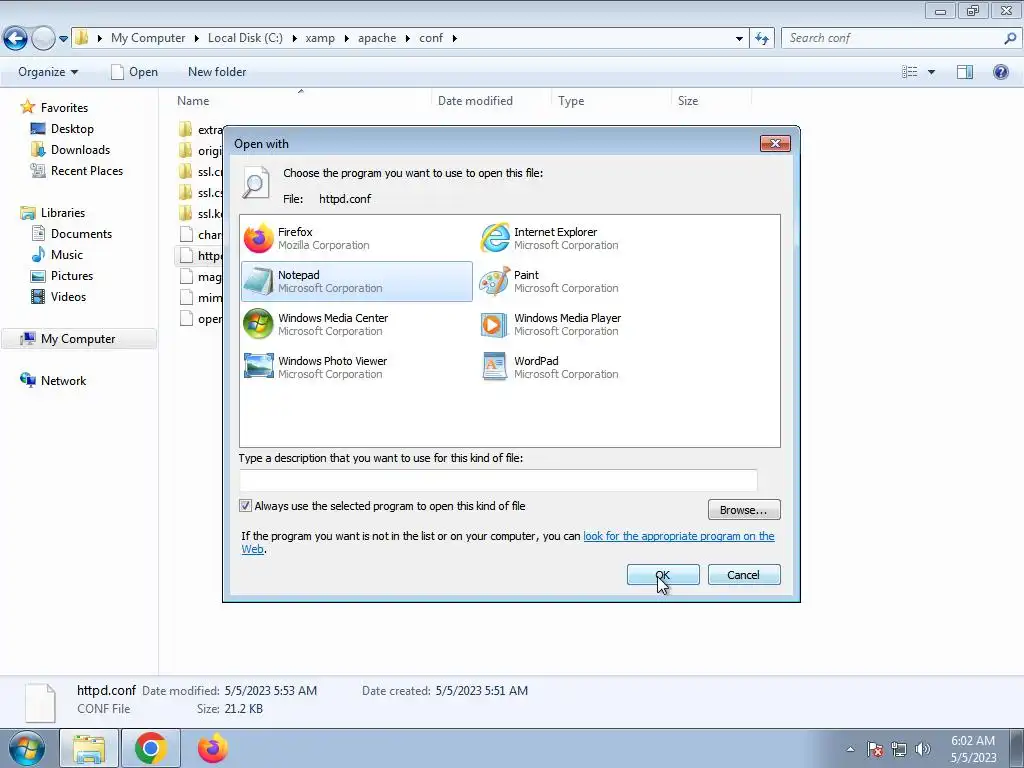Uncheck Always use the selected program checkbox
The width and height of the screenshot is (1024, 768).
tap(246, 506)
